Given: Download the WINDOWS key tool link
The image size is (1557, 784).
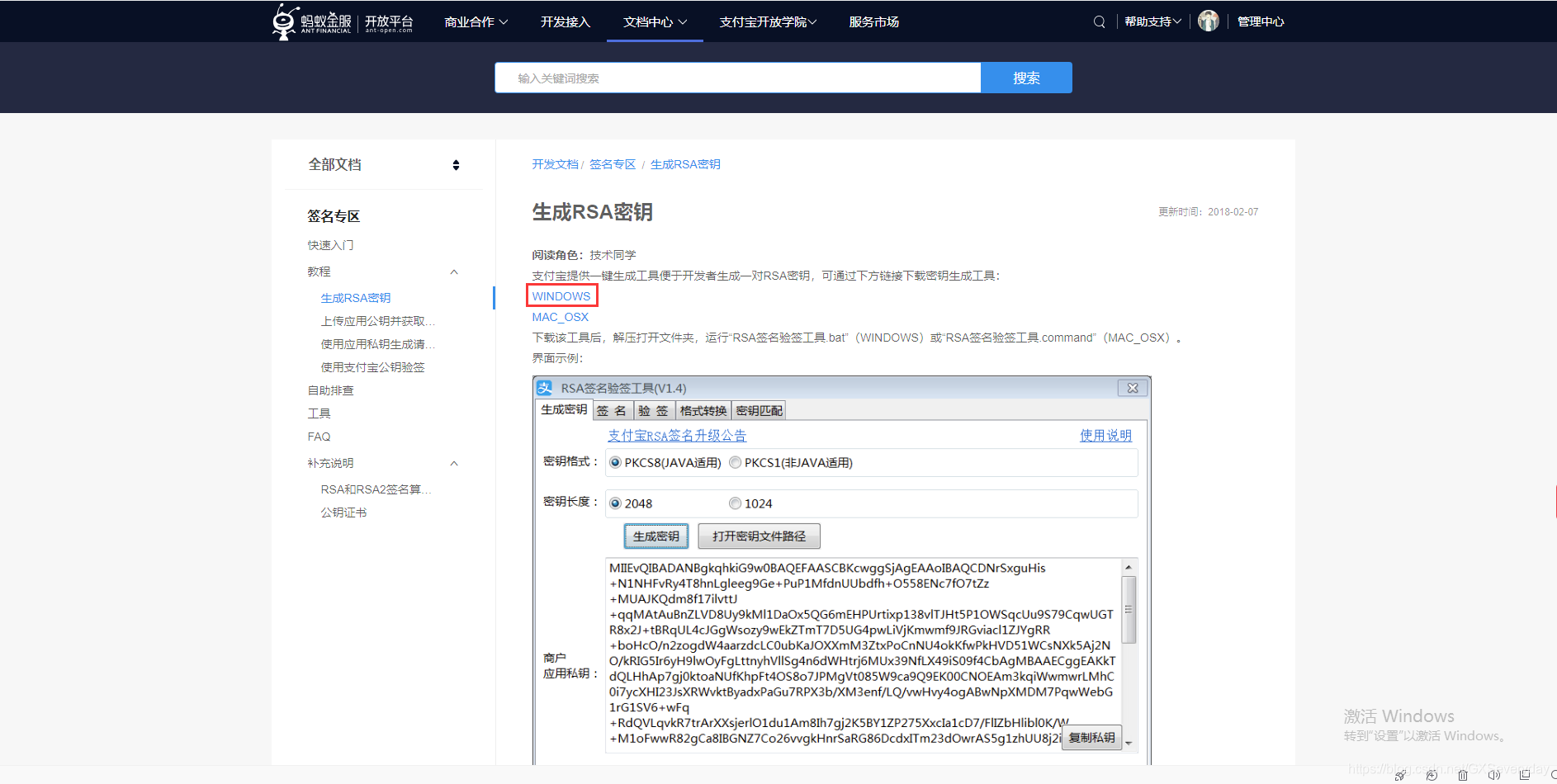Looking at the screenshot, I should pyautogui.click(x=561, y=296).
